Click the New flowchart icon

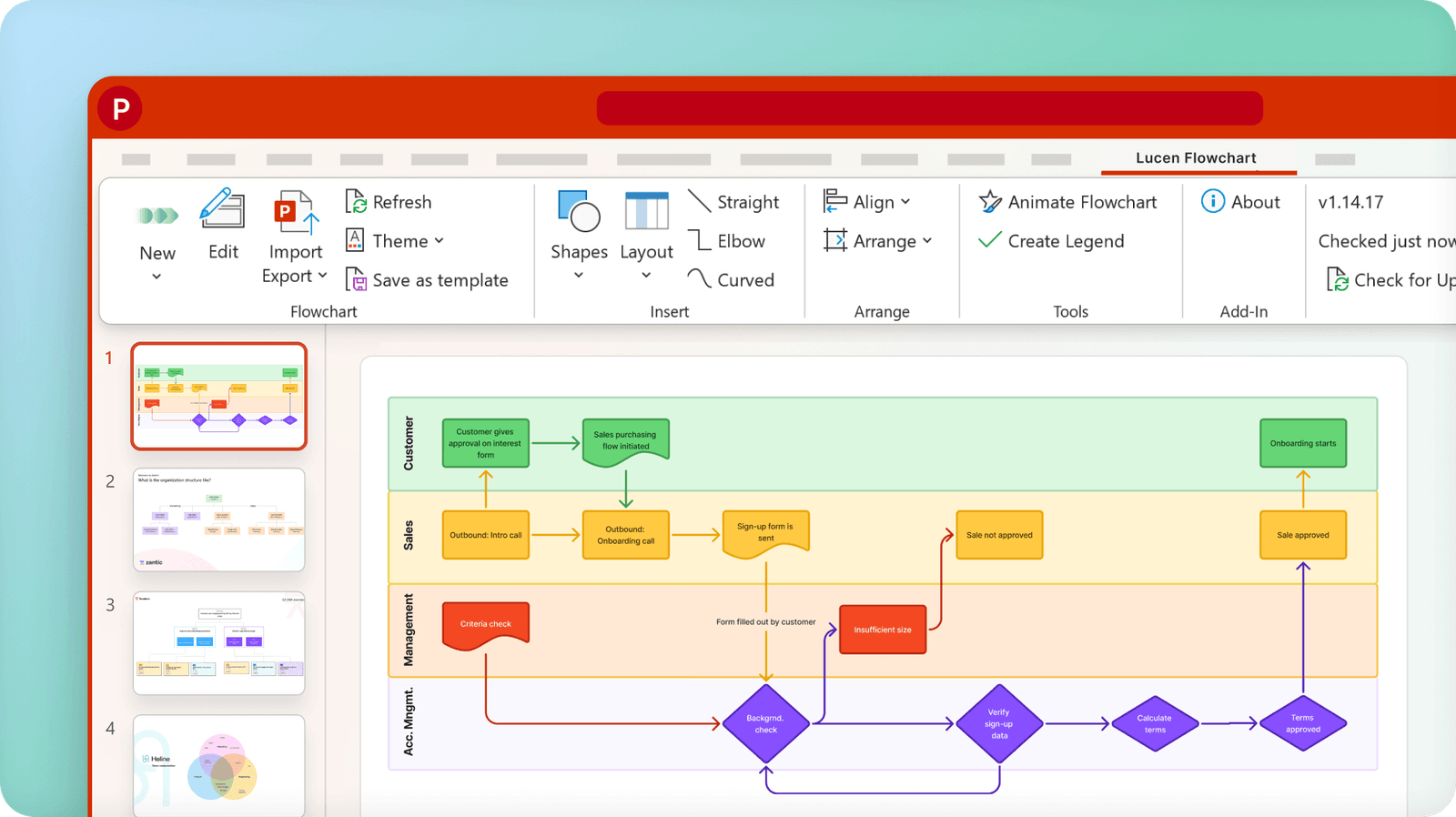(157, 216)
